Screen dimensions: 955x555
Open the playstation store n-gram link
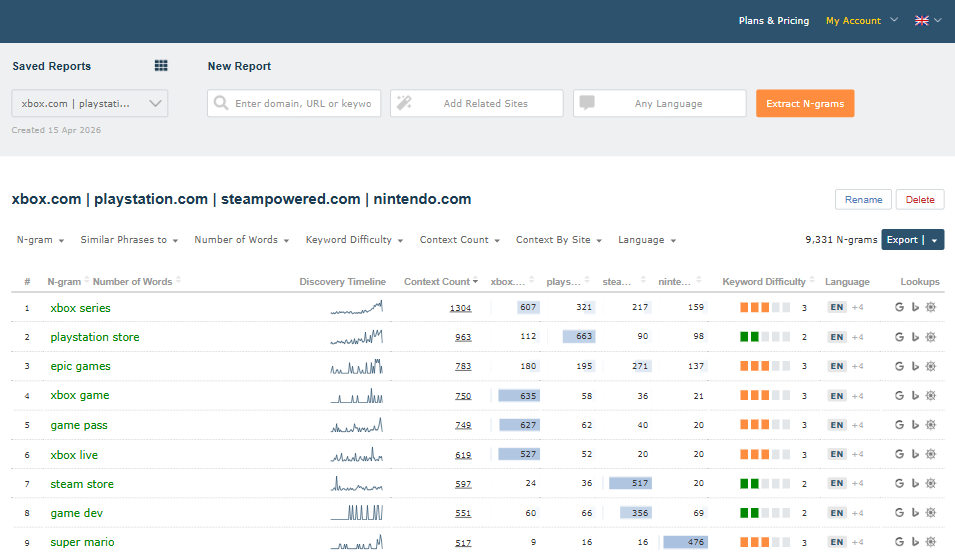(x=95, y=337)
